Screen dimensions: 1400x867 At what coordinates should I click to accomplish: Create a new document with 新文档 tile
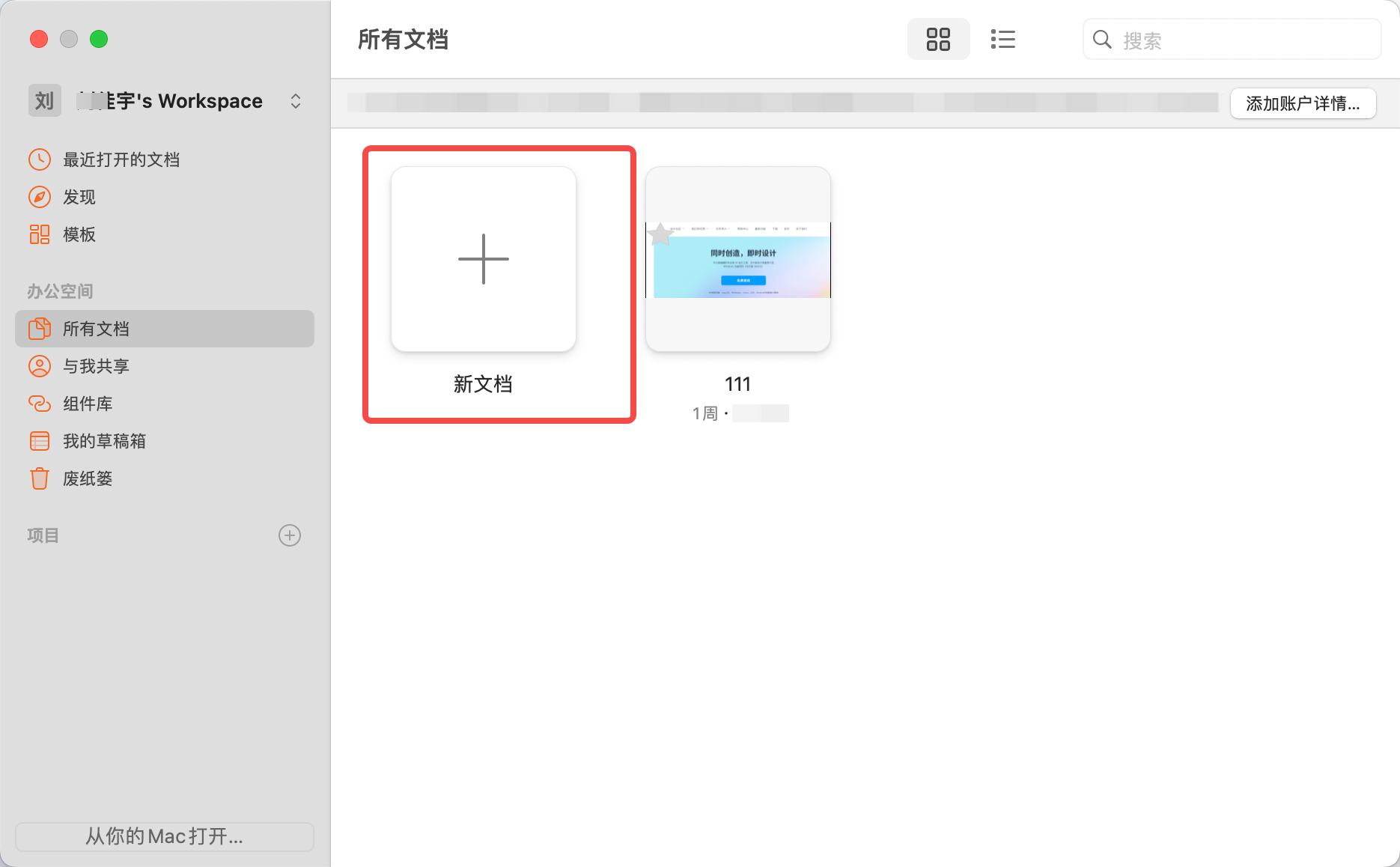(484, 259)
